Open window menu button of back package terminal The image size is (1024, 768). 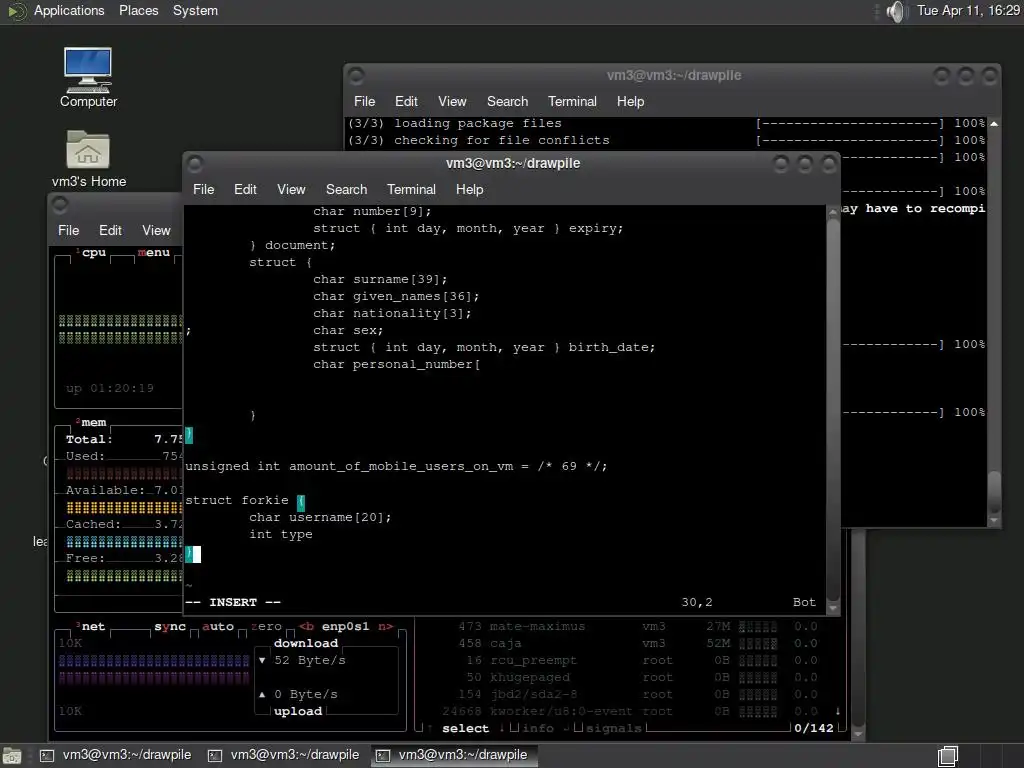pyautogui.click(x=356, y=76)
